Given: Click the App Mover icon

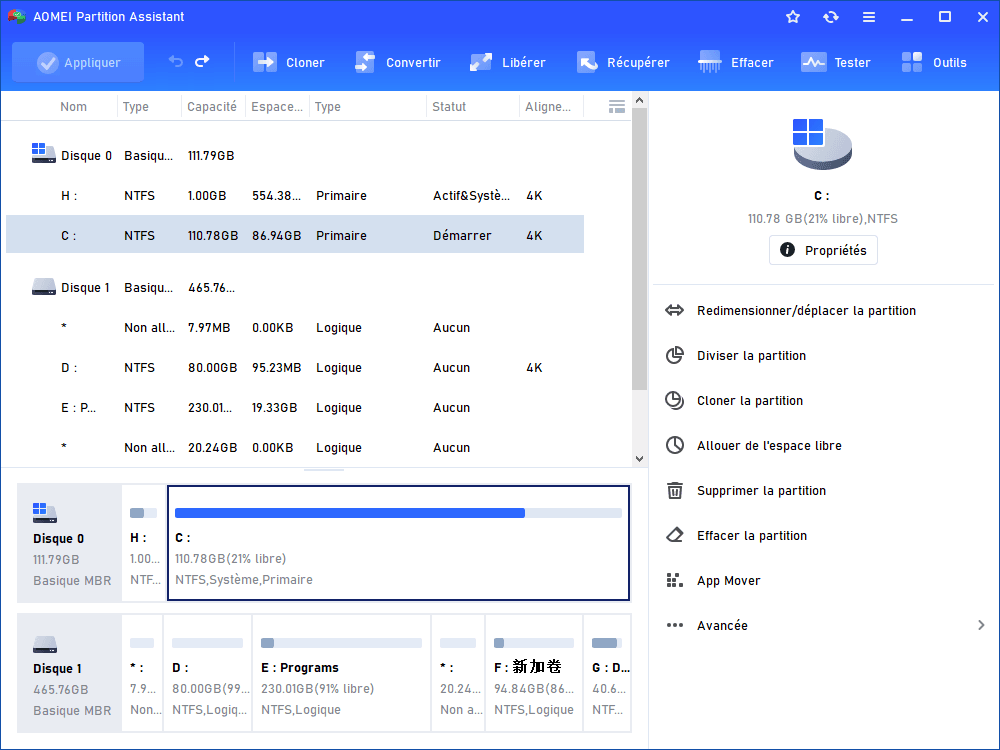Looking at the screenshot, I should 675,580.
